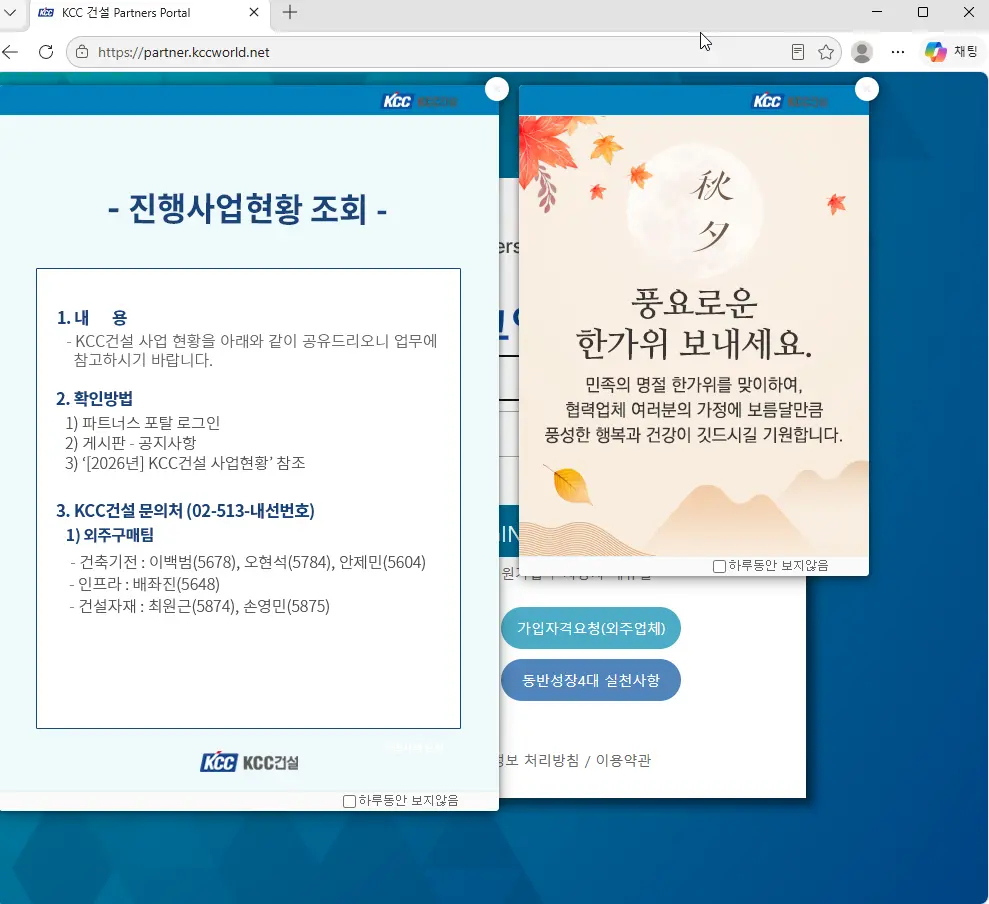Click the line 건설자재 : 최원근(5874), 손영민(5875)

coord(199,606)
